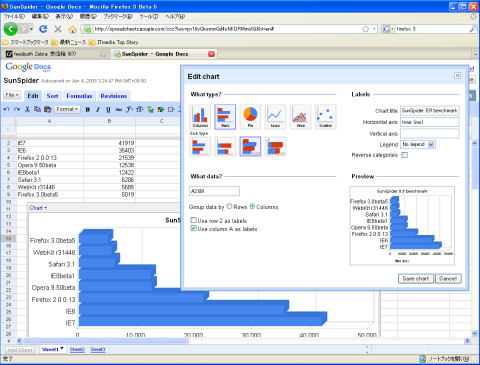
Task: Choose the Scatter chart type icon
Action: 326,117
